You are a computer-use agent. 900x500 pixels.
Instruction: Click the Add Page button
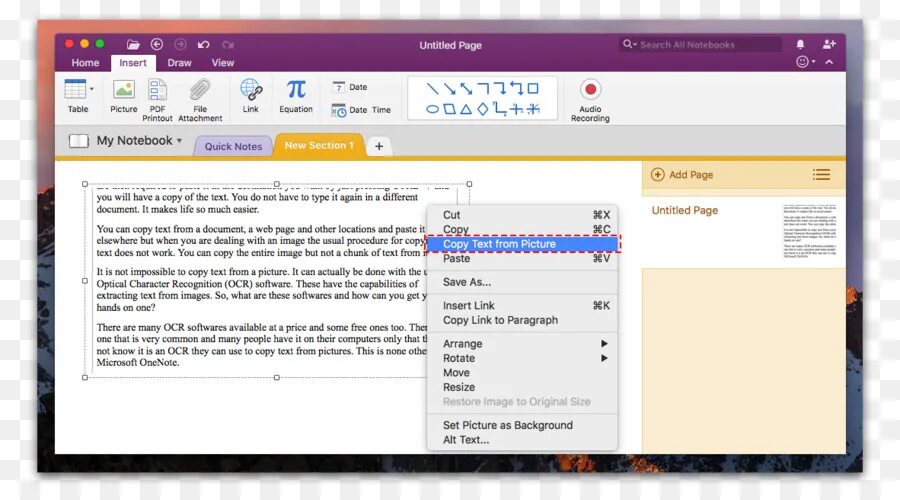tap(682, 175)
